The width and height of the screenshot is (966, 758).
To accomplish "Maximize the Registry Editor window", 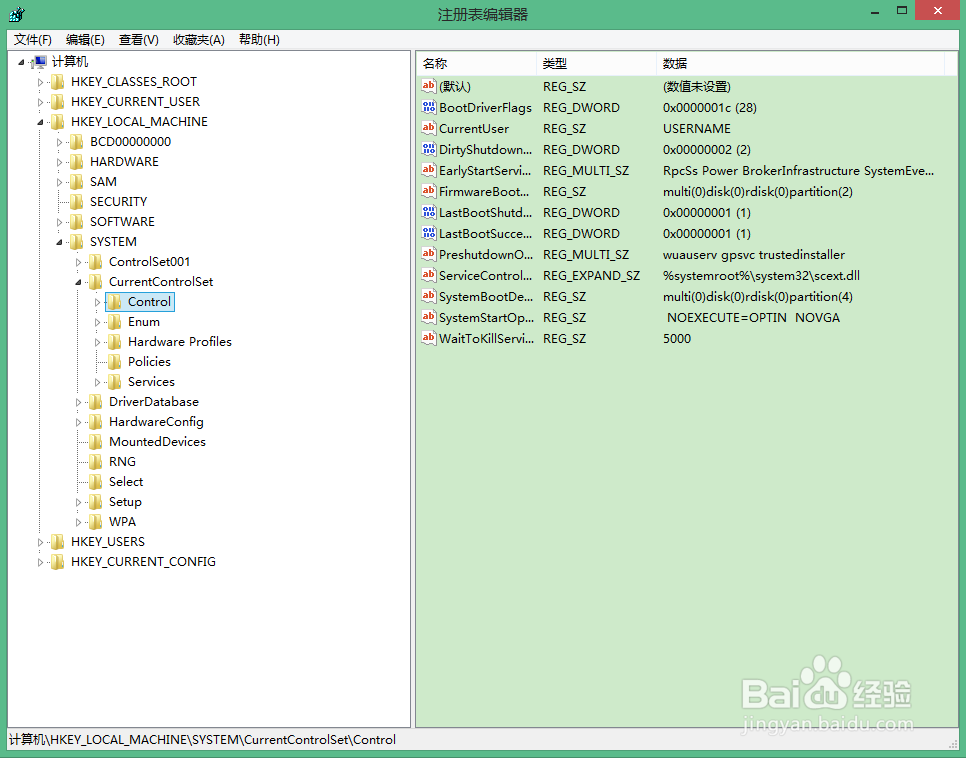I will (x=902, y=10).
